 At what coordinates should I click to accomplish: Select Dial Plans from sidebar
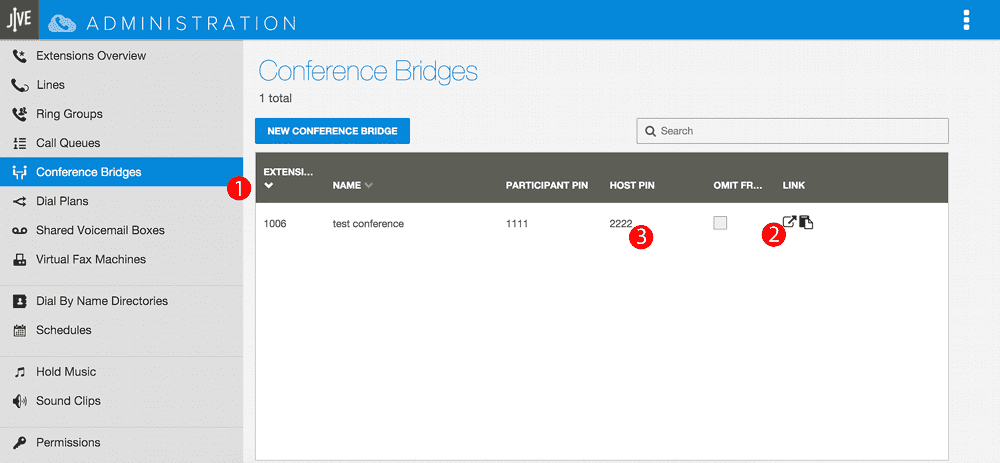(62, 201)
